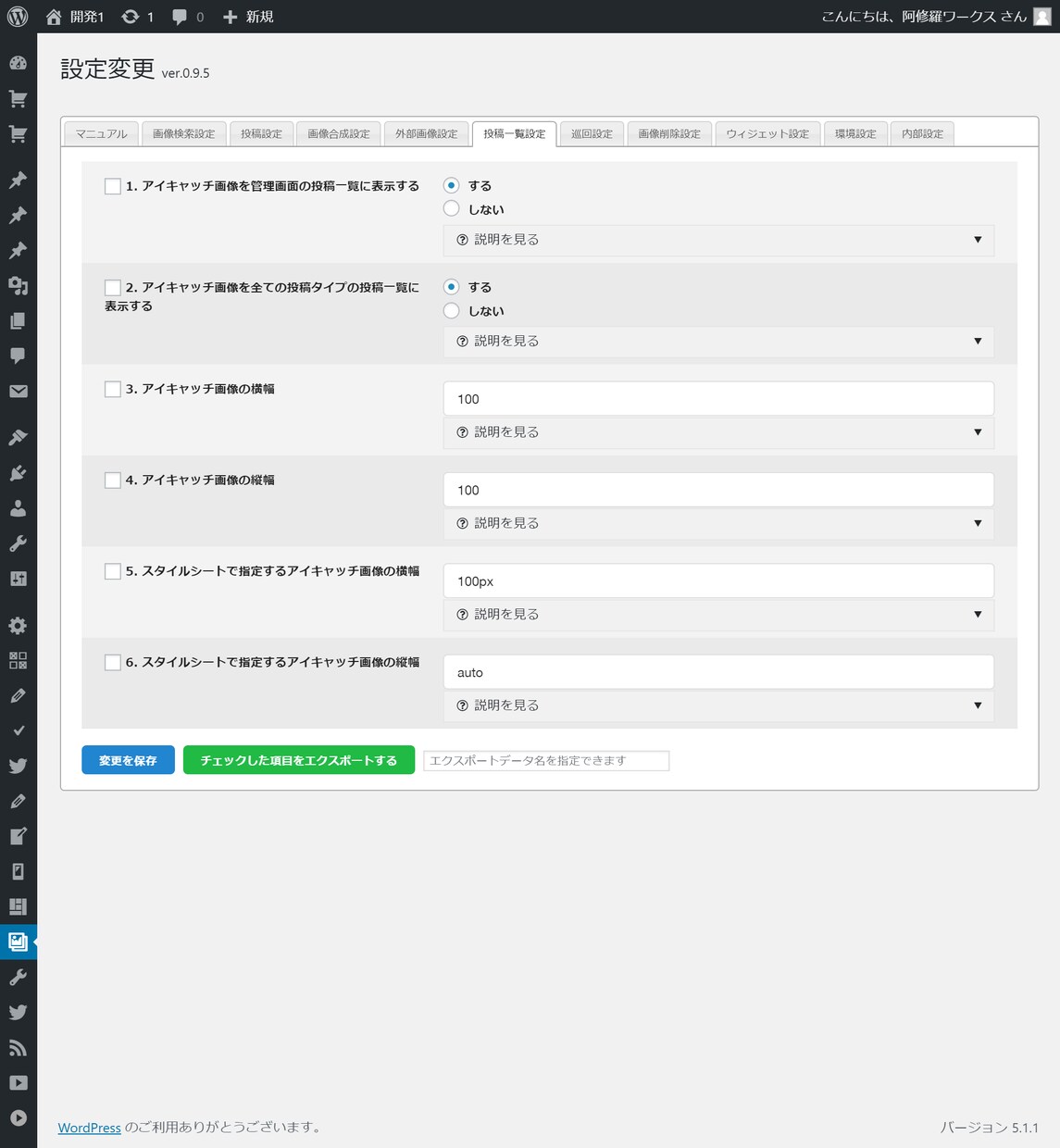
Task: Switch to the 外部画像設定 tab
Action: pyautogui.click(x=427, y=134)
